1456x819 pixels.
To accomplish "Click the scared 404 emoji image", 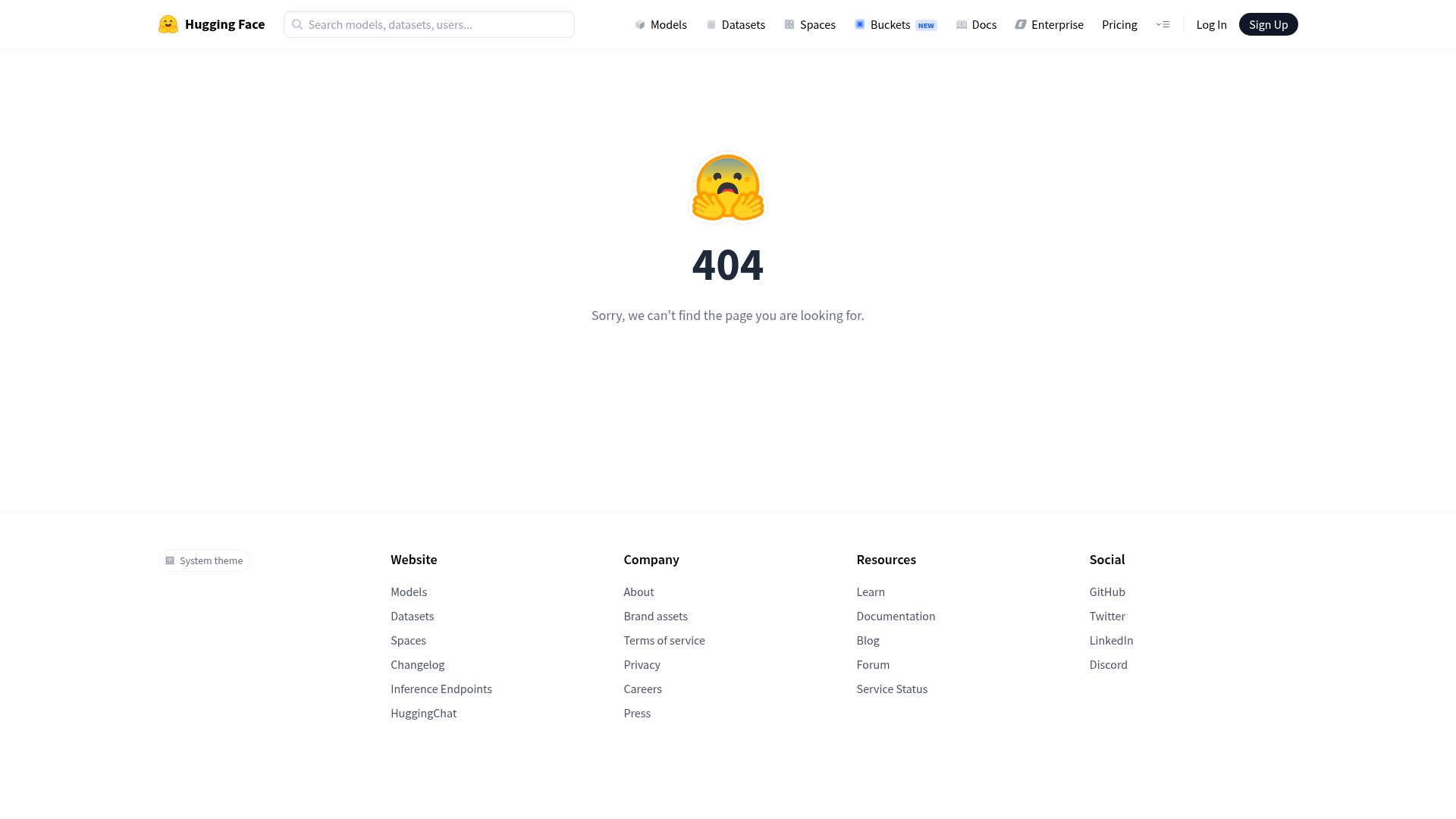I will tap(727, 187).
